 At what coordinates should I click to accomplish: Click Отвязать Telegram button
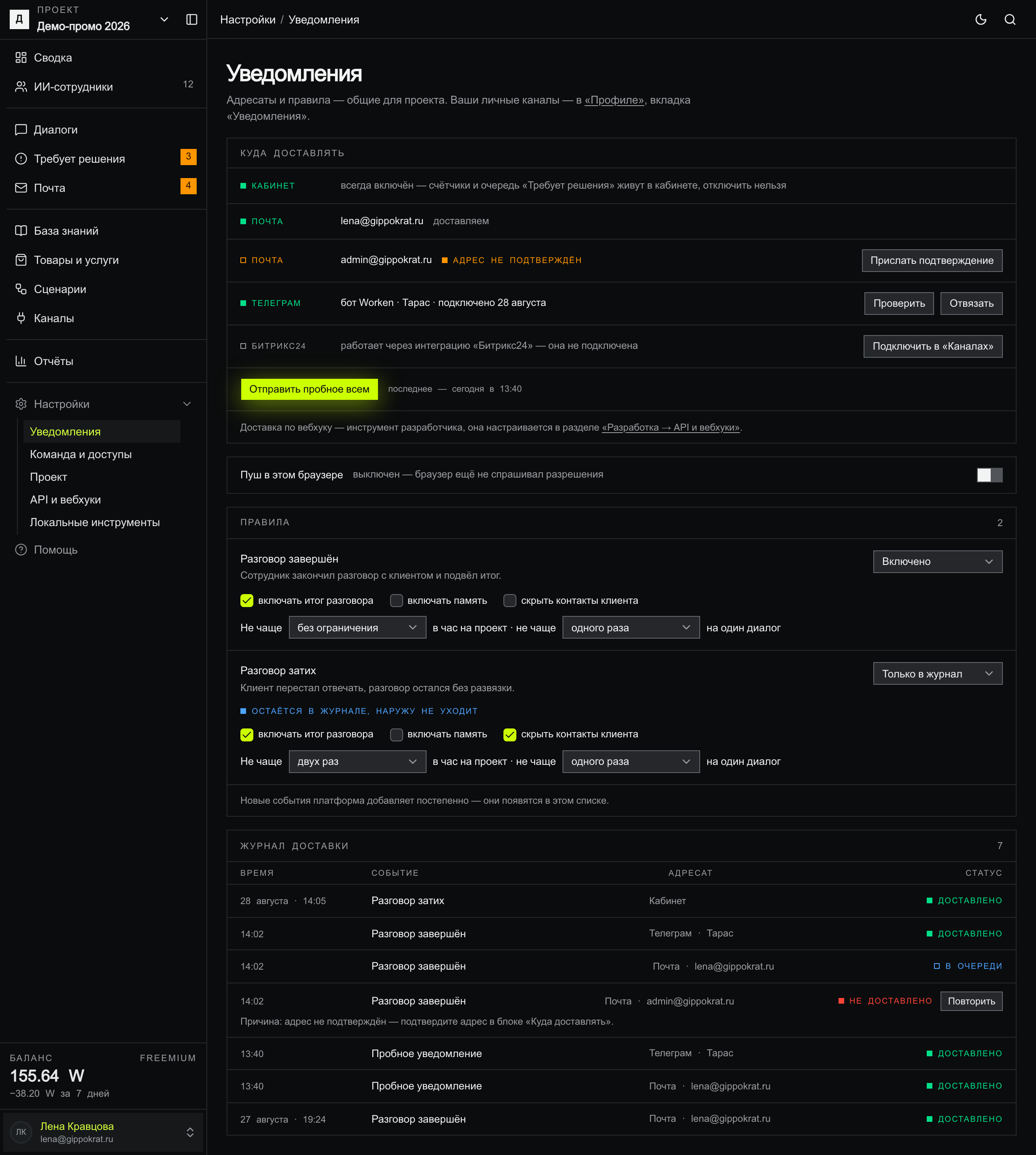tap(971, 304)
